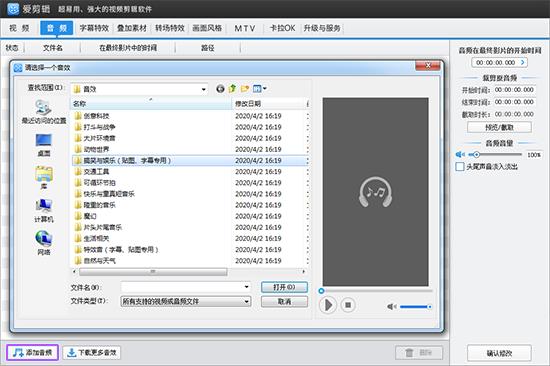Click the file list horizontal scrollbar

[x=153, y=272]
